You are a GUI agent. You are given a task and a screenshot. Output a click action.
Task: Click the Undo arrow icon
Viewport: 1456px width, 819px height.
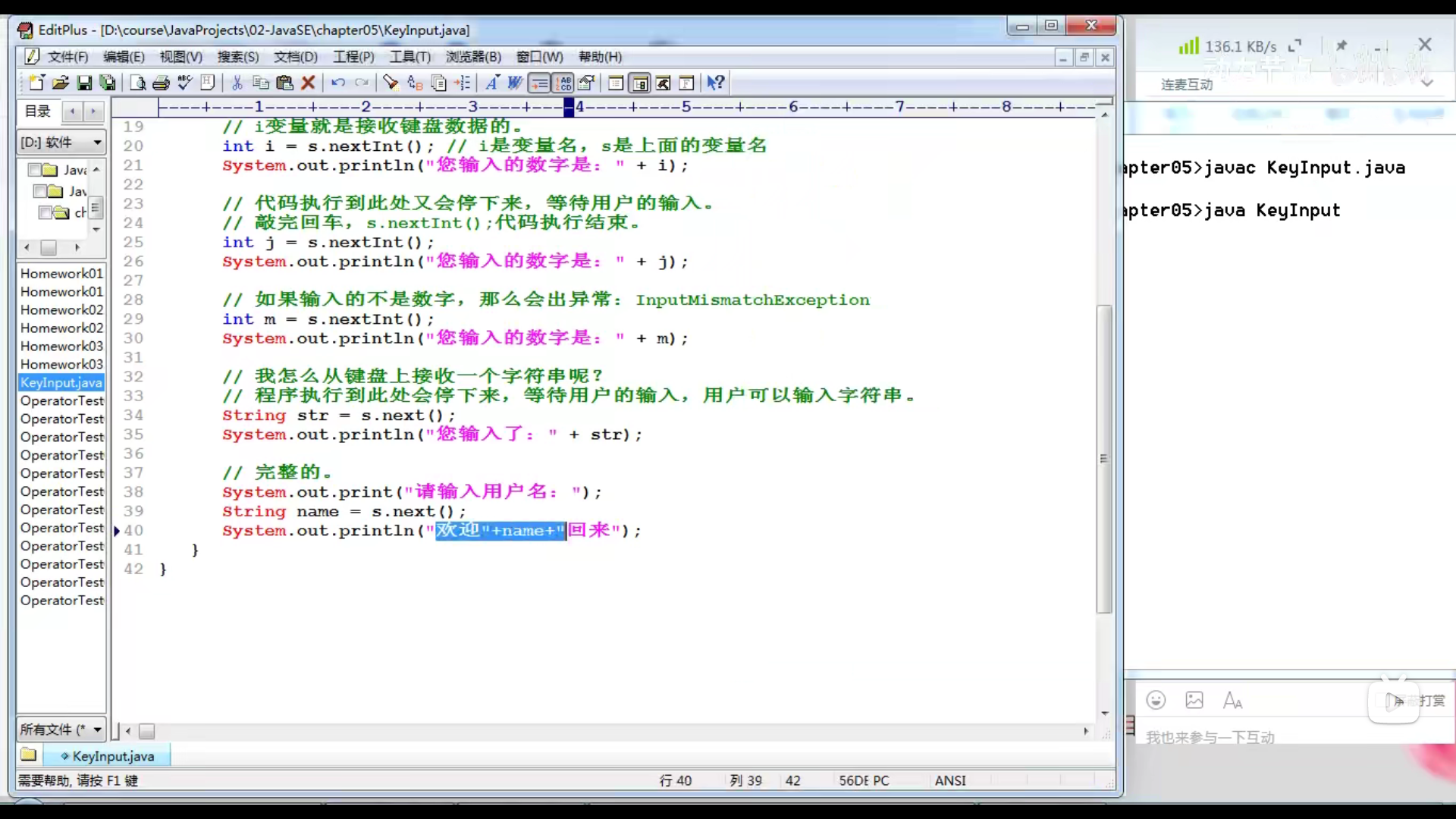click(338, 83)
